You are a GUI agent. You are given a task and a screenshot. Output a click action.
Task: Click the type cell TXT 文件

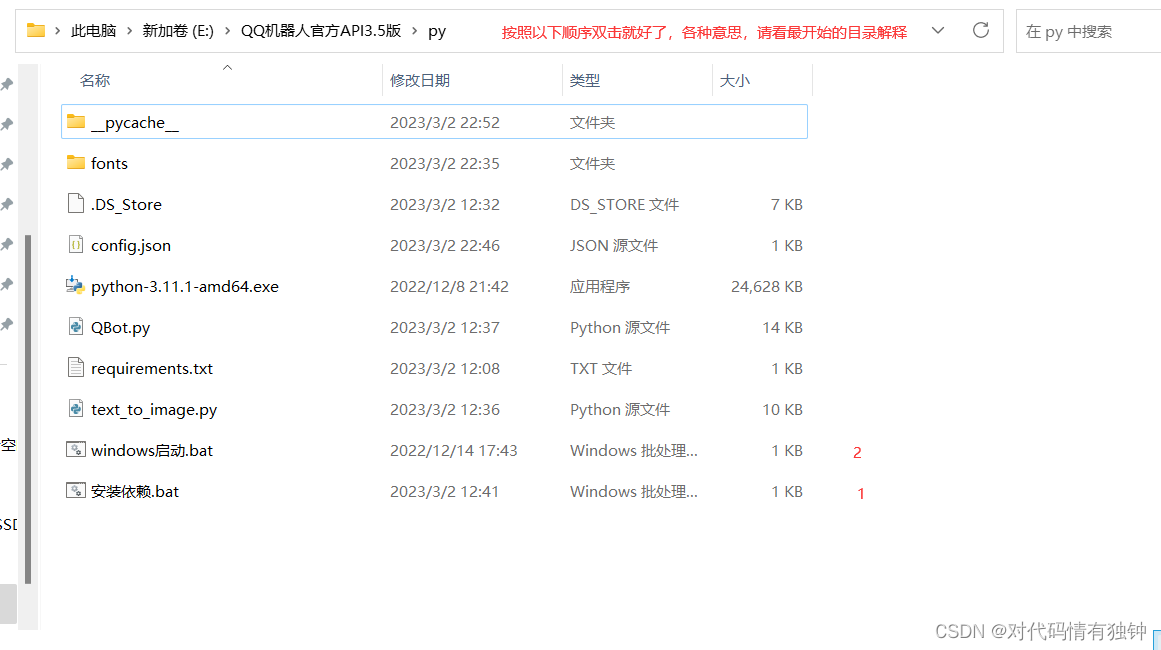[600, 369]
